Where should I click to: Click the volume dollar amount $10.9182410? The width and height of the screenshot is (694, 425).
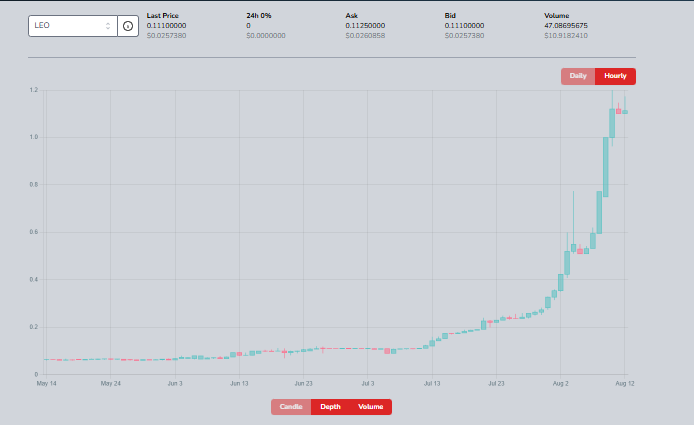[566, 36]
